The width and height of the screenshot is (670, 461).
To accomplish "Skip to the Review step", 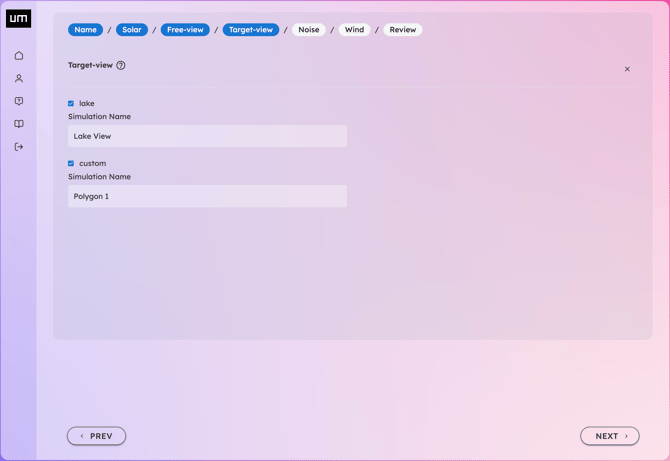I will coord(402,30).
